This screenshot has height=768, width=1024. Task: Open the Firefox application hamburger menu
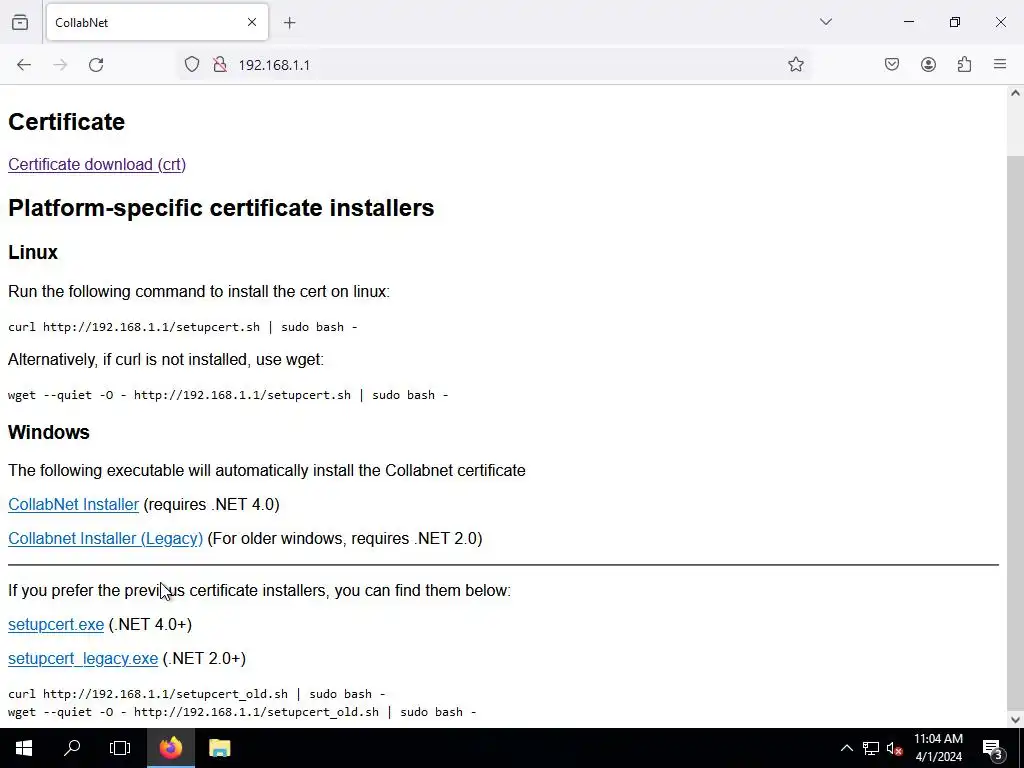tap(1000, 64)
